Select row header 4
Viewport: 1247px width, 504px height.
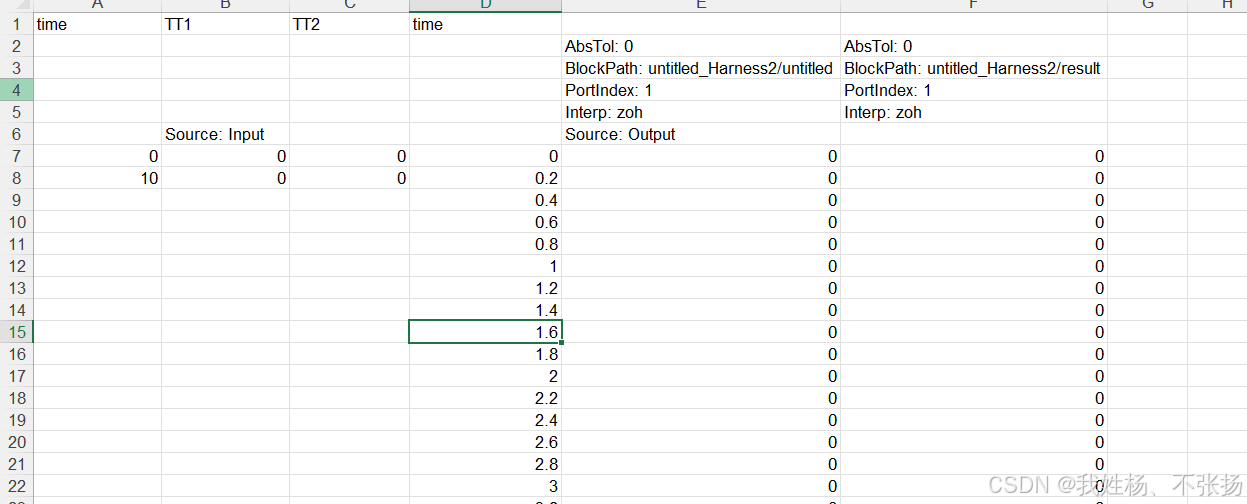coord(16,90)
